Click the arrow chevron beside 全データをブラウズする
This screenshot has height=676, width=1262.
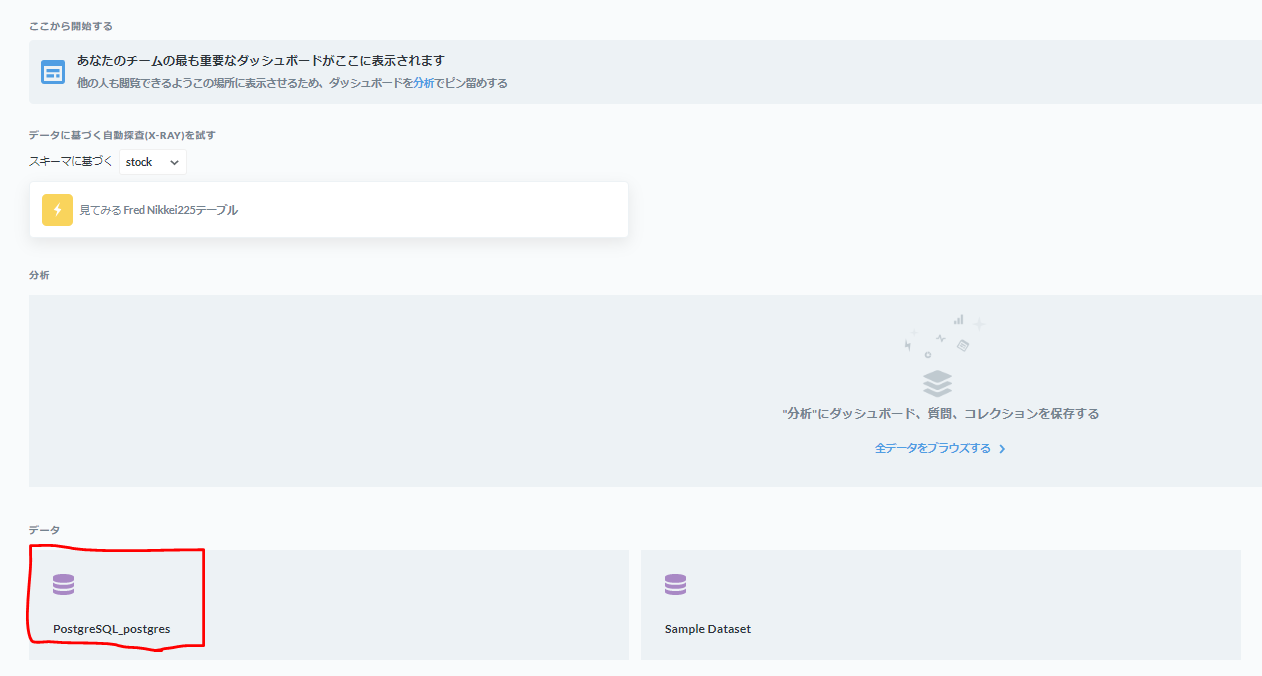click(1001, 448)
